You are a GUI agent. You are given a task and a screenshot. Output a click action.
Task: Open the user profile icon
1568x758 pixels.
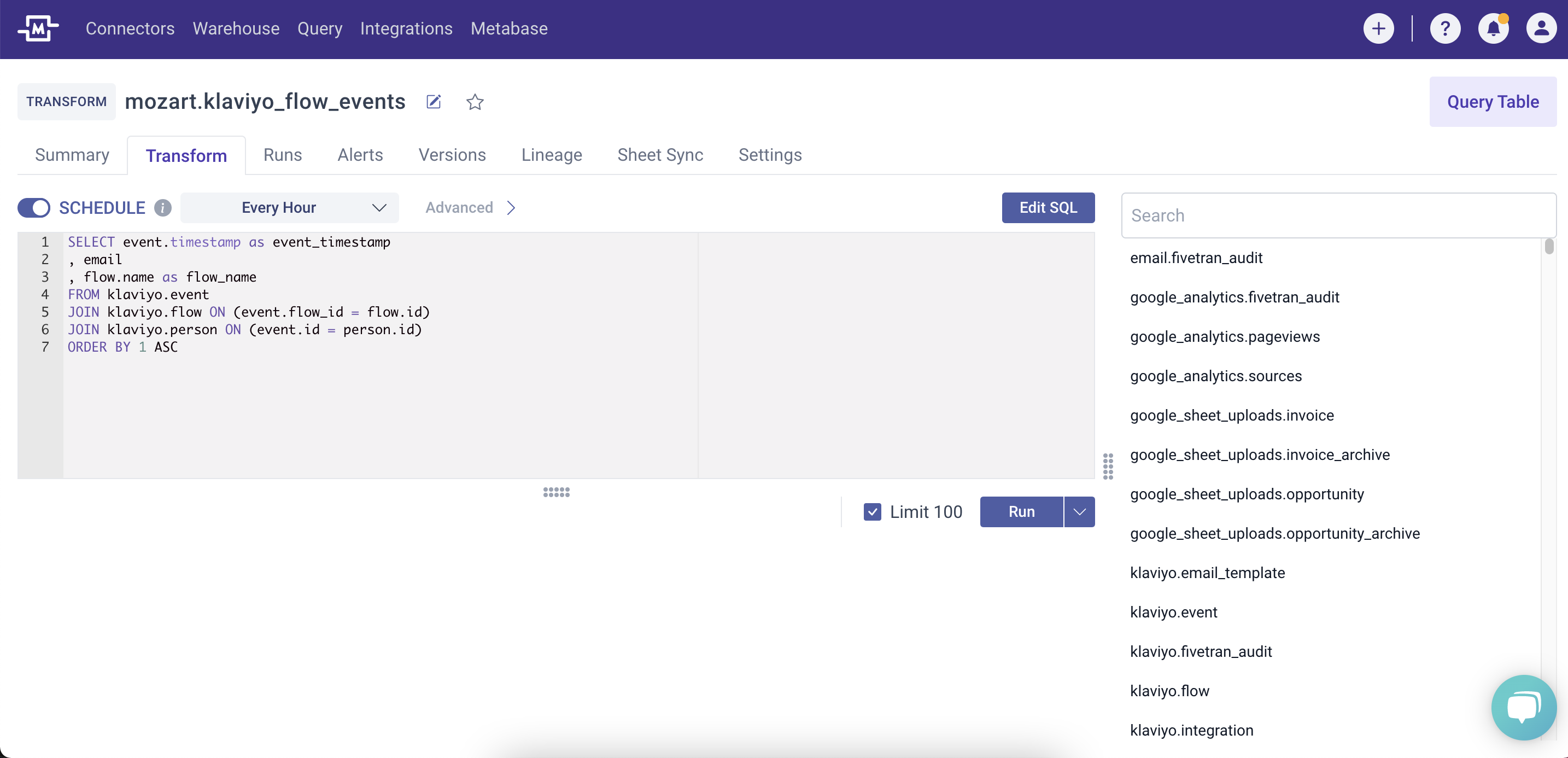click(1541, 28)
